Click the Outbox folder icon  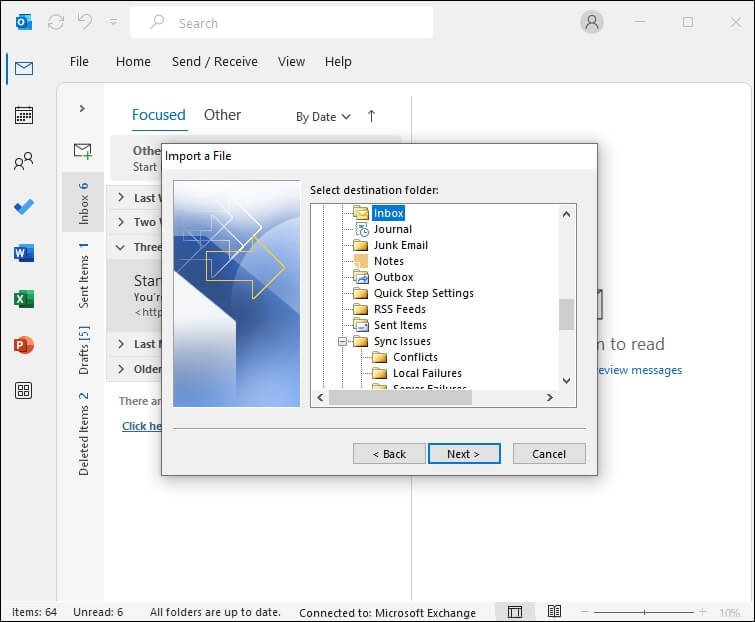[x=361, y=277]
